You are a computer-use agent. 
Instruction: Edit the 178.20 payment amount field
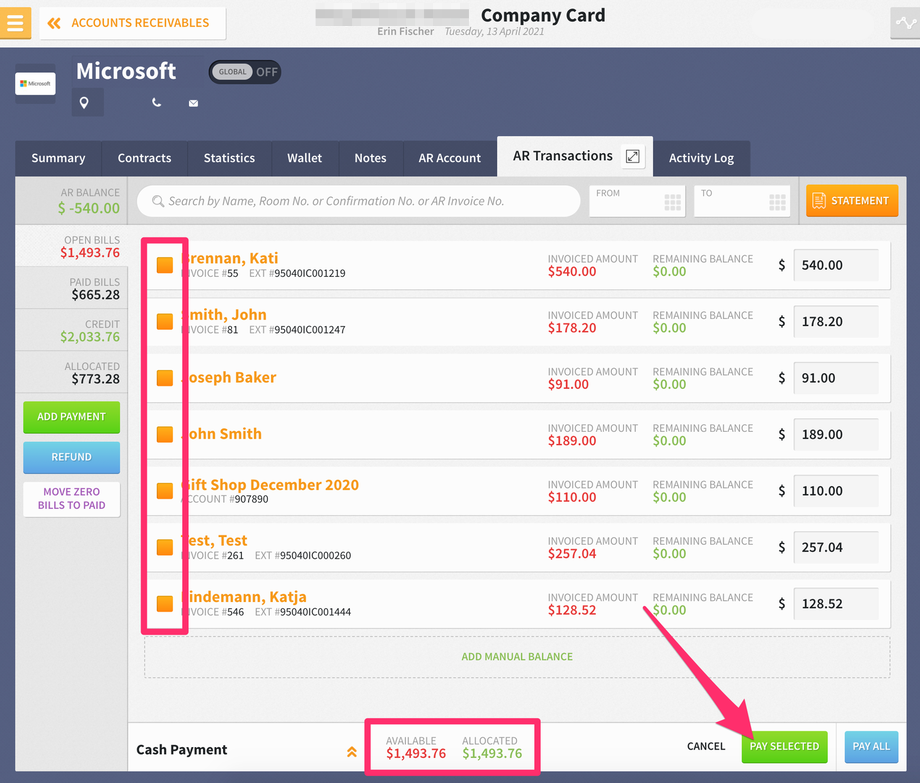click(x=836, y=321)
